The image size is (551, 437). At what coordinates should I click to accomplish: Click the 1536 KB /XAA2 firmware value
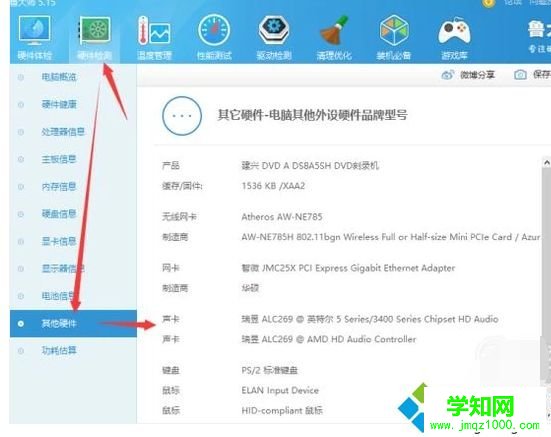point(273,186)
